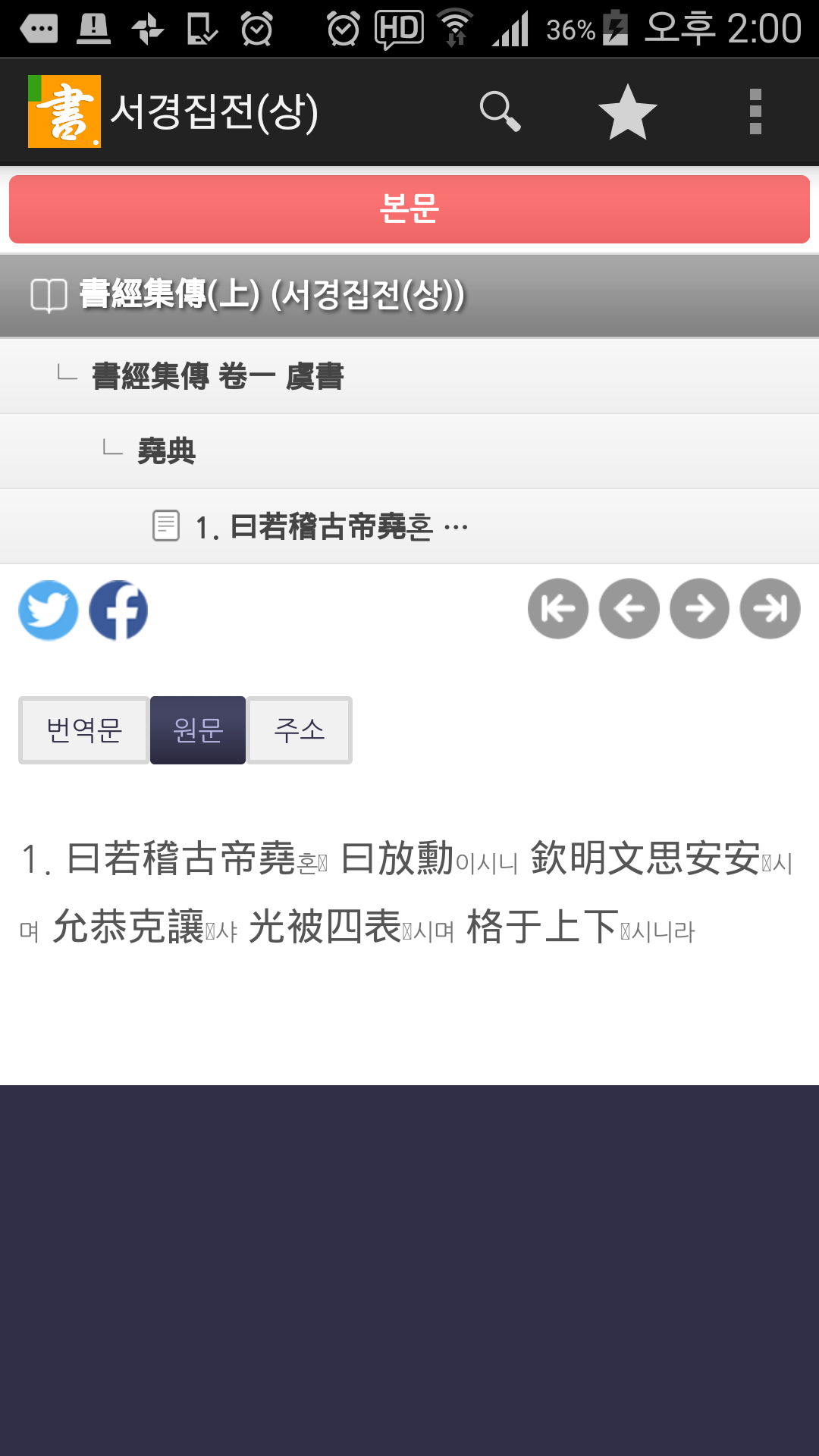Go to previous passage arrow
Viewport: 819px width, 1456px height.
click(x=629, y=609)
